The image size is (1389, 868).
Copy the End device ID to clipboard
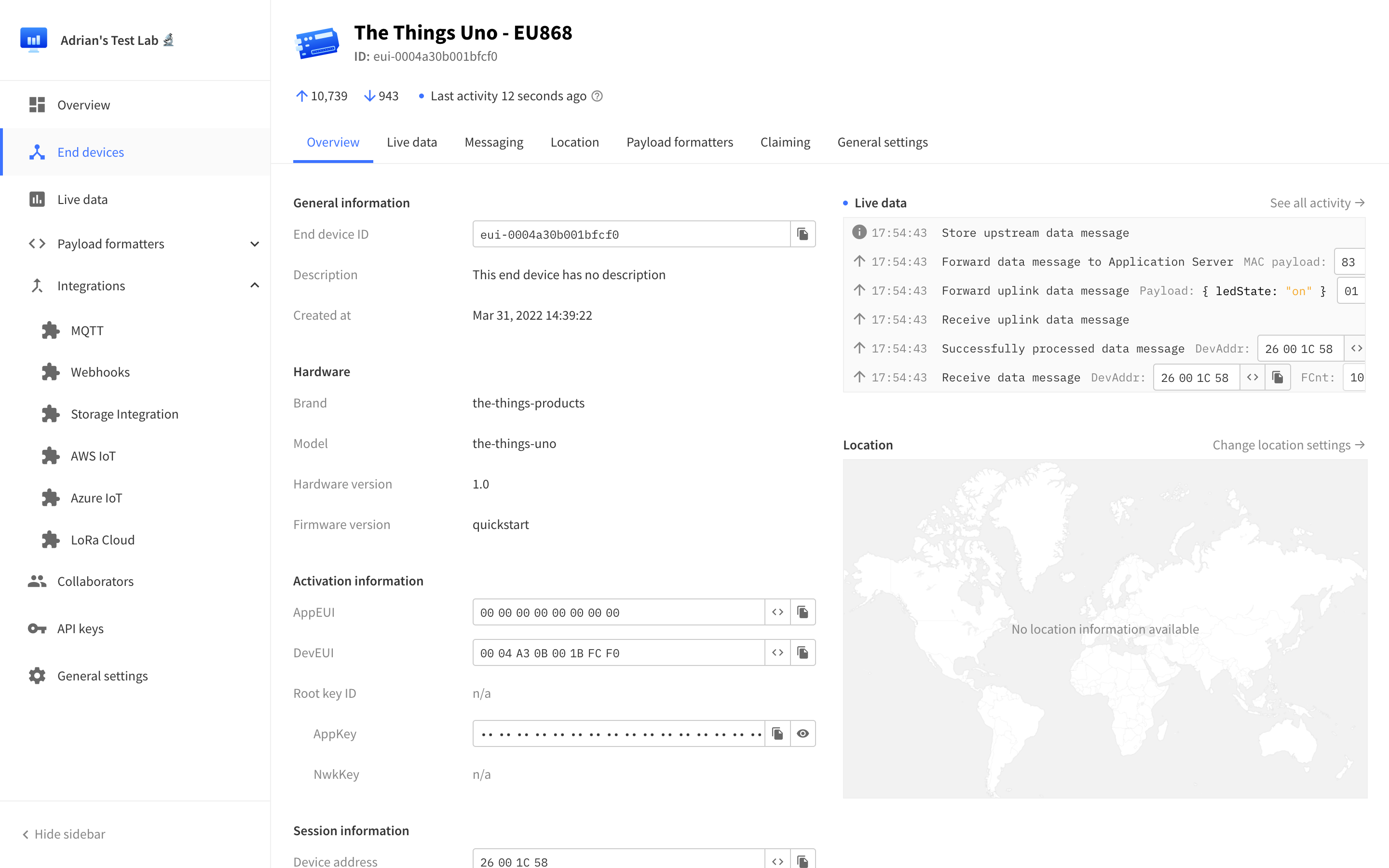[x=803, y=234]
